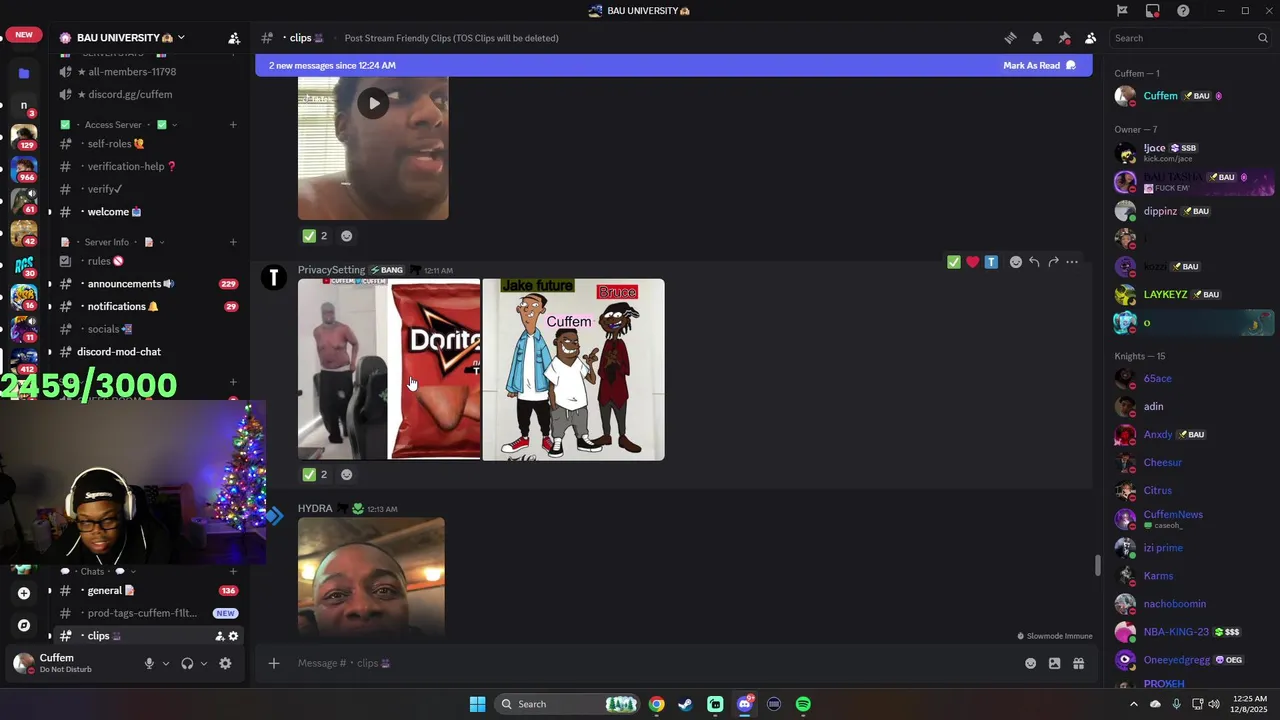Add a server with the plus button
Image resolution: width=1280 pixels, height=720 pixels.
click(24, 593)
